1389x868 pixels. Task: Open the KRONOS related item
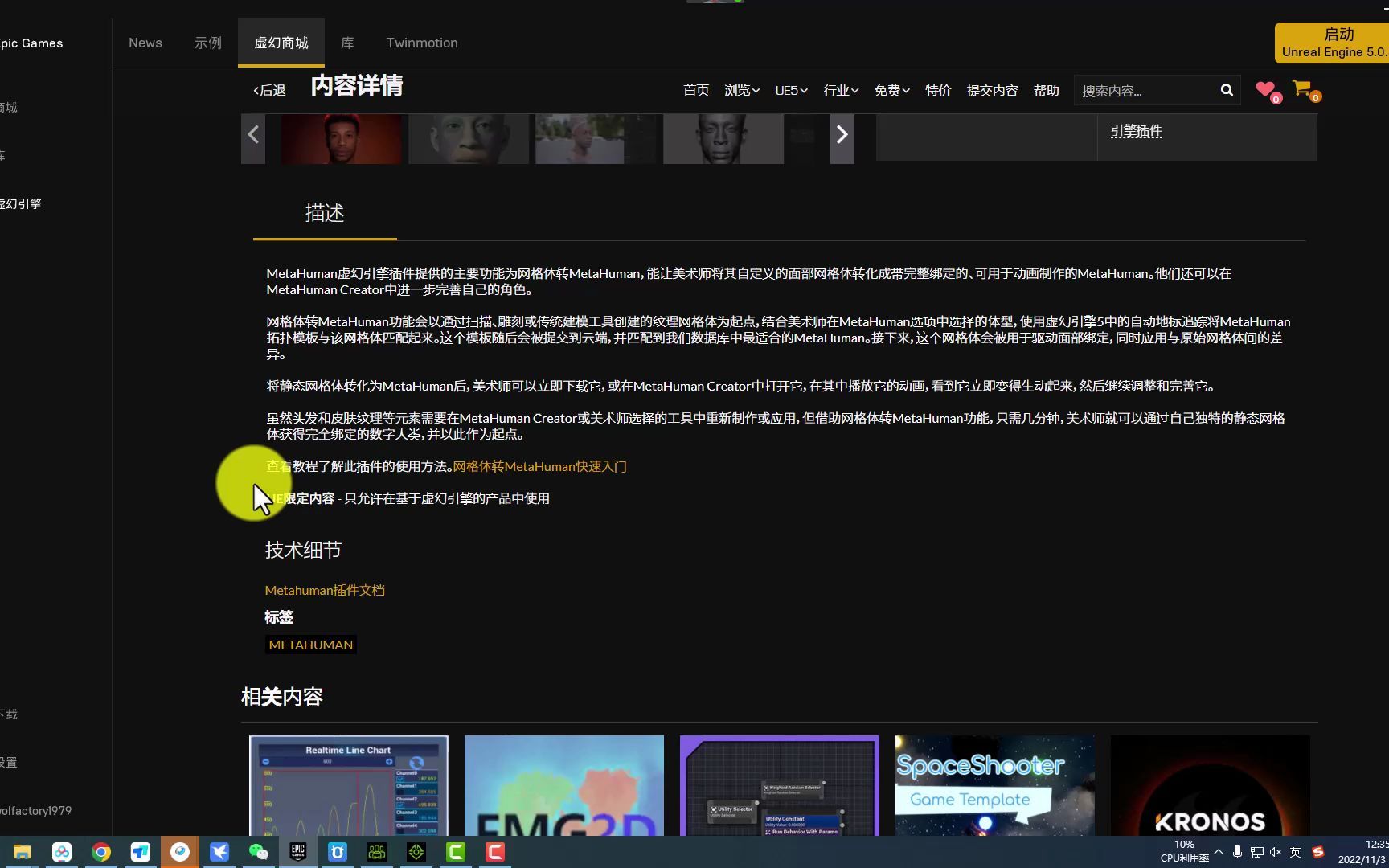(x=1211, y=785)
